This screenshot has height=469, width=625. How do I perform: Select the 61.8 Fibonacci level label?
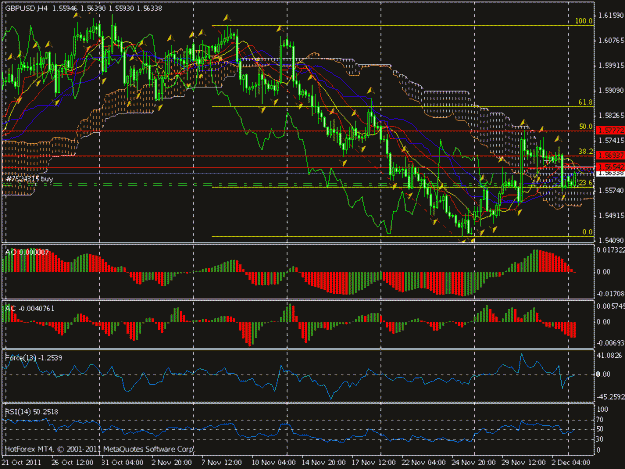coord(585,102)
